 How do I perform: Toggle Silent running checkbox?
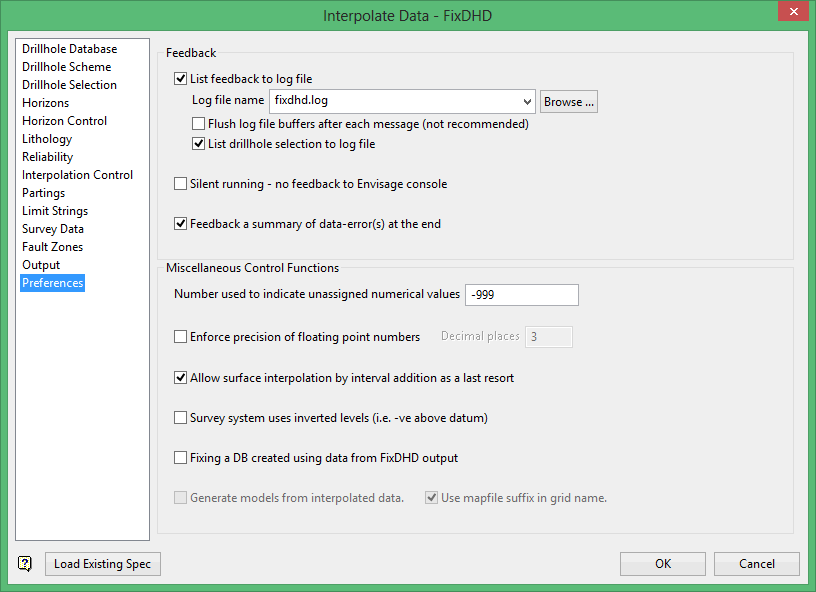click(x=181, y=184)
